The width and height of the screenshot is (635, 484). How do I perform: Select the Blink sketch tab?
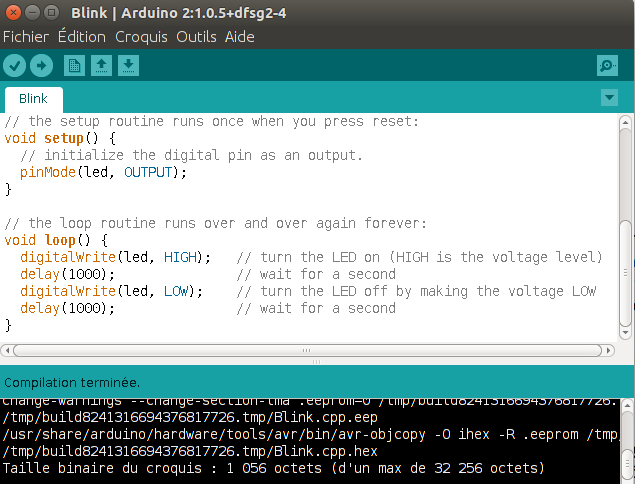pyautogui.click(x=33, y=99)
